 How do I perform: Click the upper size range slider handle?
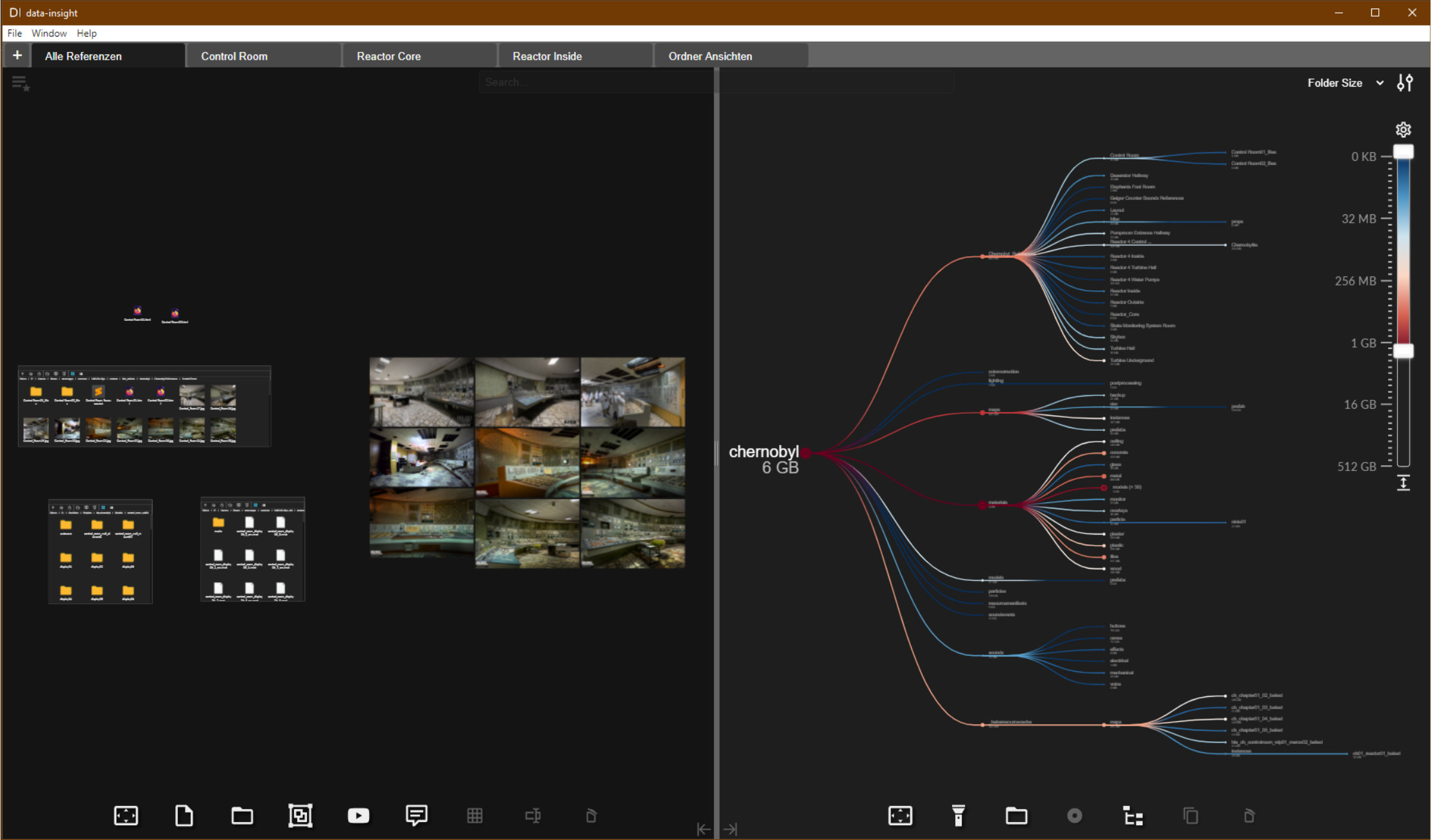[1403, 152]
